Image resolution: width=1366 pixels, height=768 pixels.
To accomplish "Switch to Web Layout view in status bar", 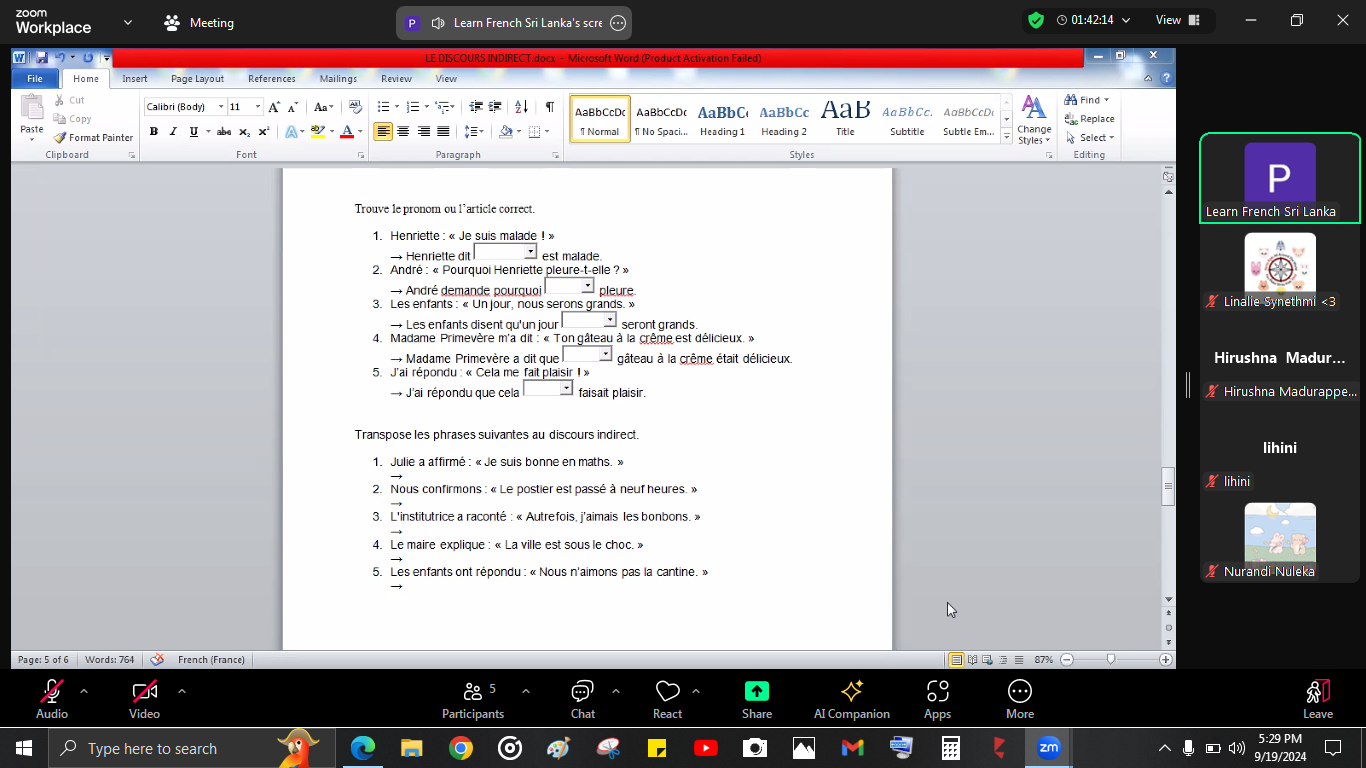I will [988, 660].
